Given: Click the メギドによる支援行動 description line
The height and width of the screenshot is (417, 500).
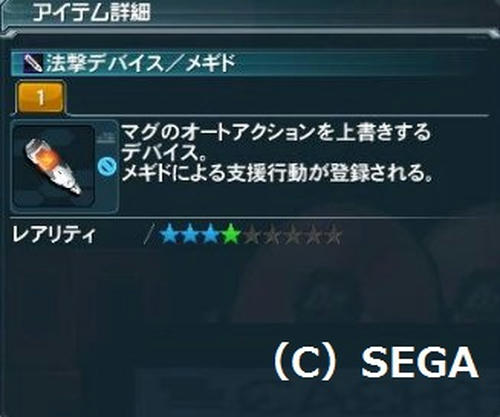Looking at the screenshot, I should click(277, 173).
